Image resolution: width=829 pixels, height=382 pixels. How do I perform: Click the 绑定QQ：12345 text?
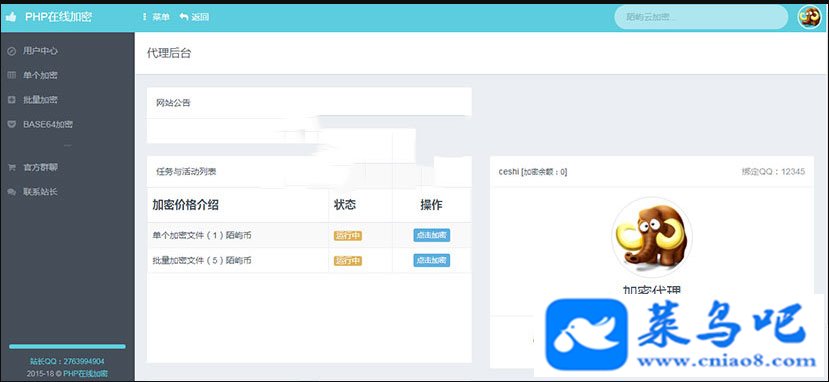(773, 172)
